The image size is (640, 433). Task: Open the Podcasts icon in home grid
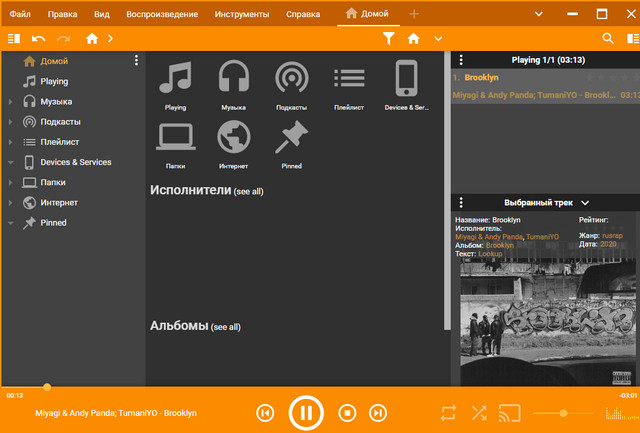click(x=291, y=79)
